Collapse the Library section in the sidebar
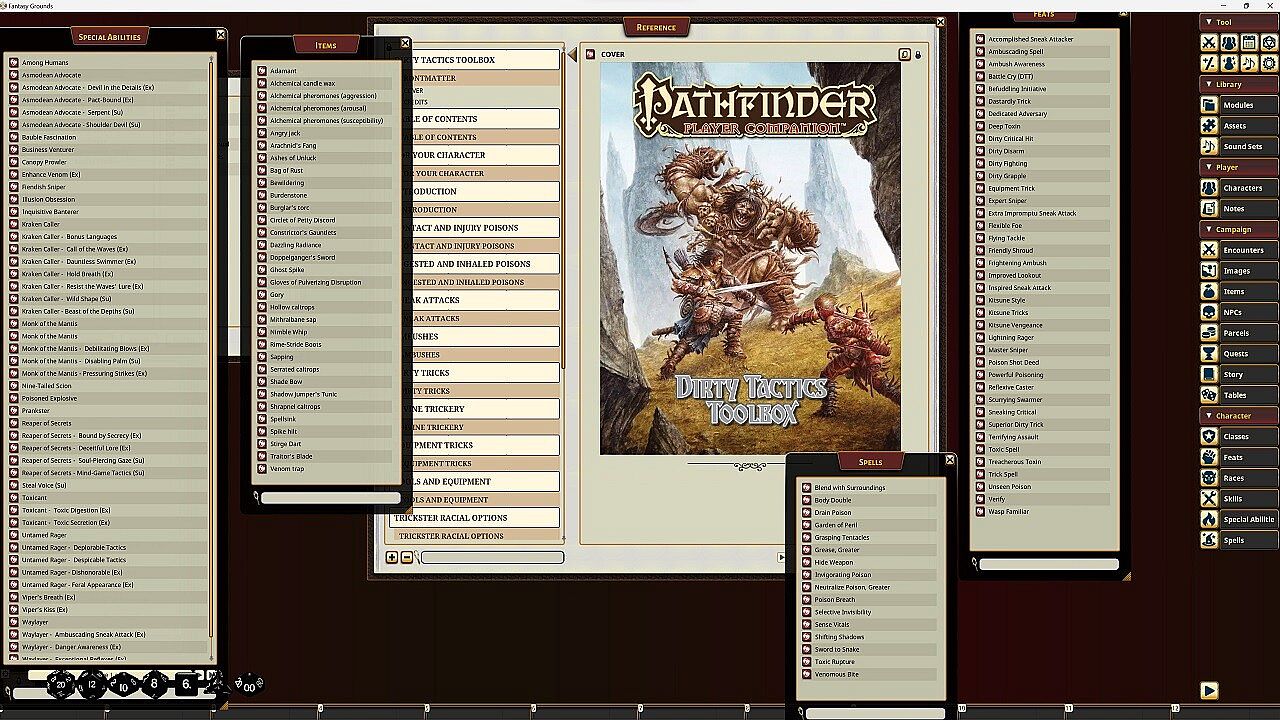 [x=1238, y=84]
